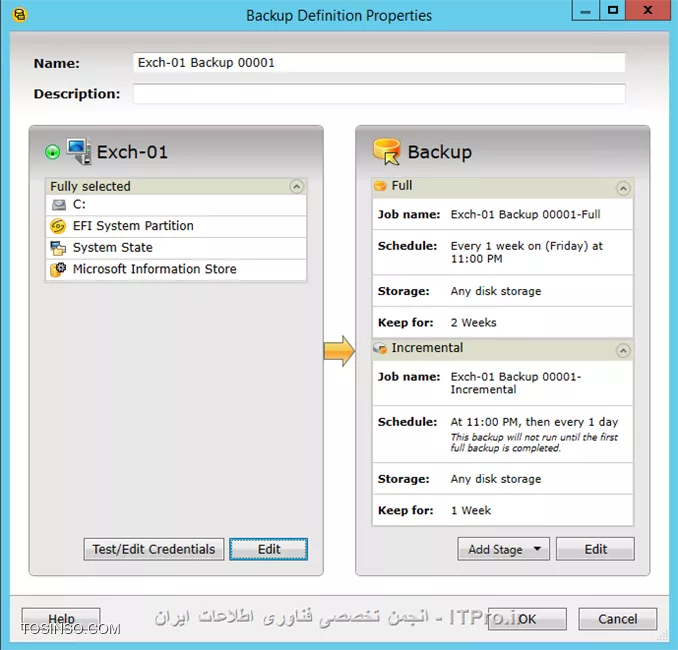Click the Full backup stage icon
The height and width of the screenshot is (650, 678).
pos(380,186)
